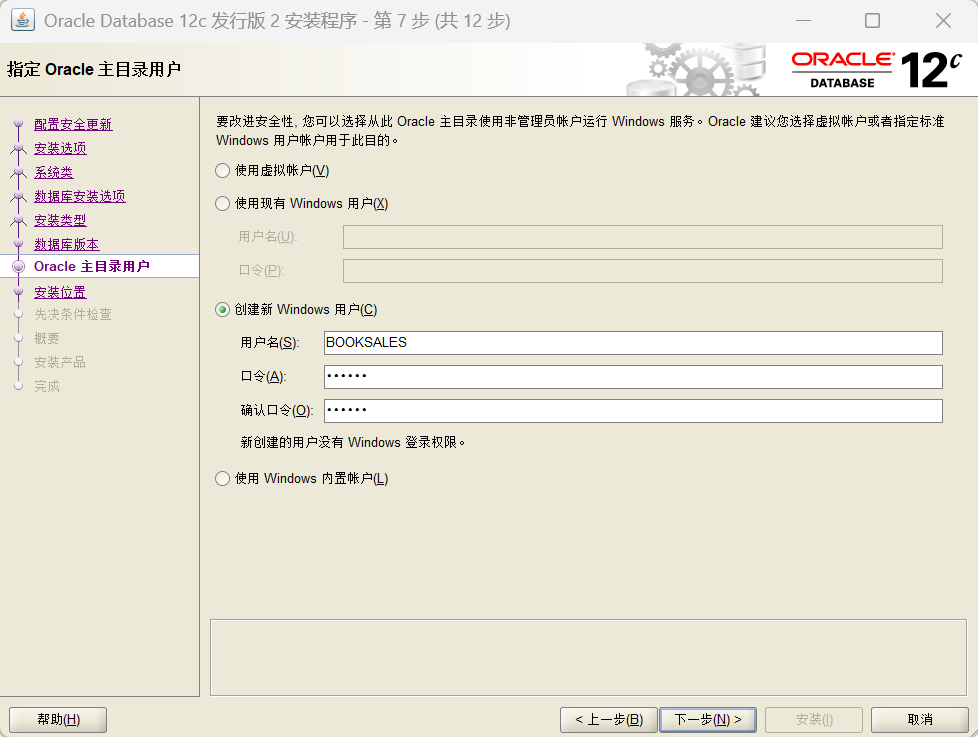Screen dimensions: 978x737
Task: Click the empty message area box
Action: [x=588, y=657]
